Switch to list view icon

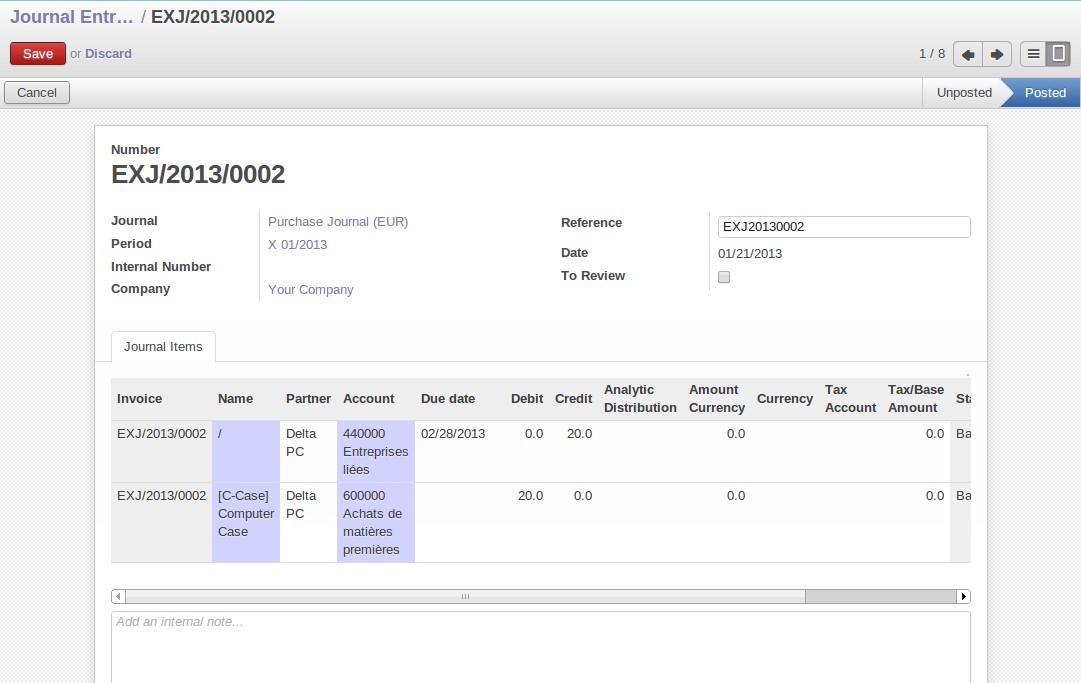[x=1033, y=54]
